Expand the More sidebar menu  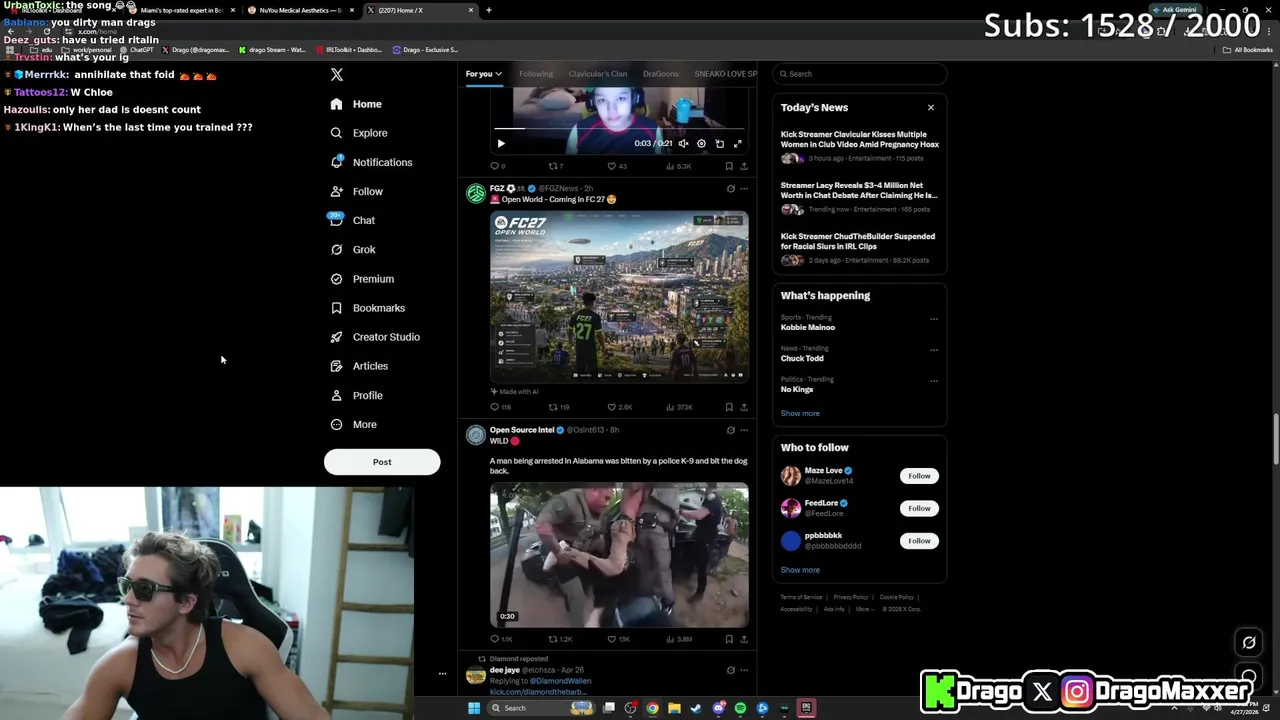[353, 424]
